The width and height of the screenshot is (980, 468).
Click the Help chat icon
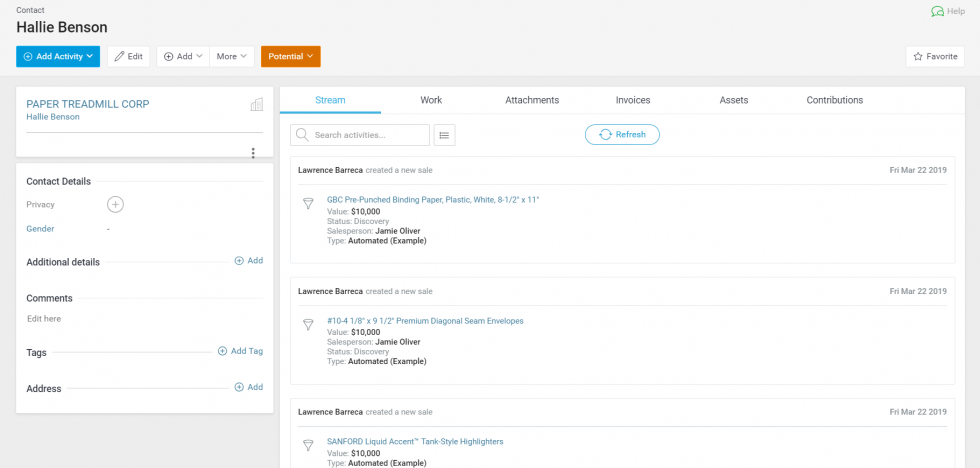(x=937, y=11)
